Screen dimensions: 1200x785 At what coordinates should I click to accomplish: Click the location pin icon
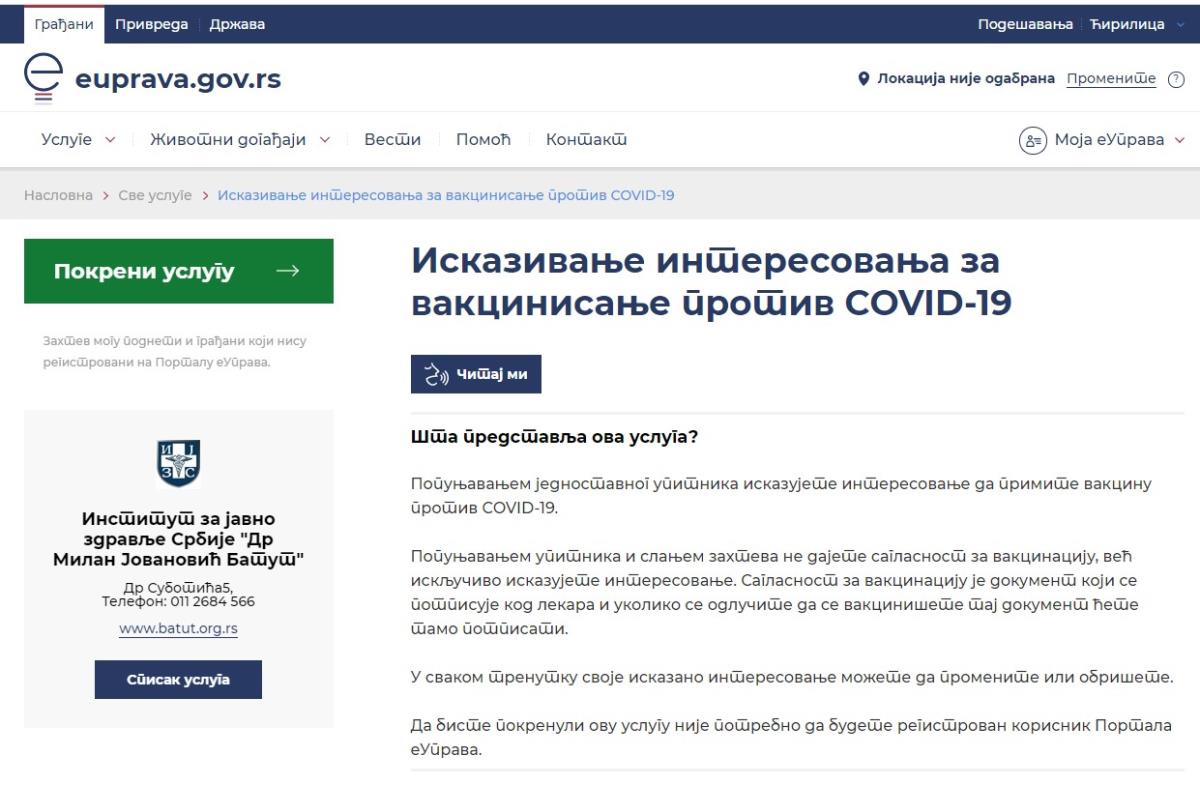(864, 79)
